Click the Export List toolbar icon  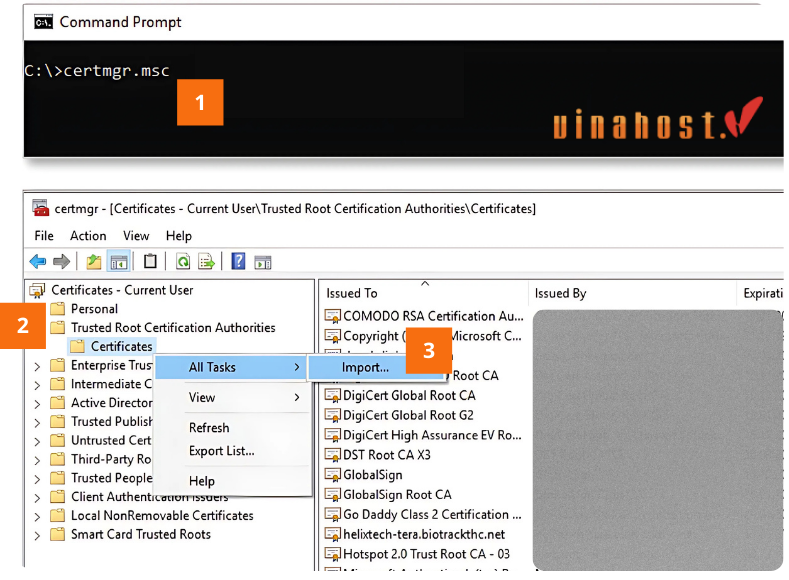pyautogui.click(x=207, y=262)
